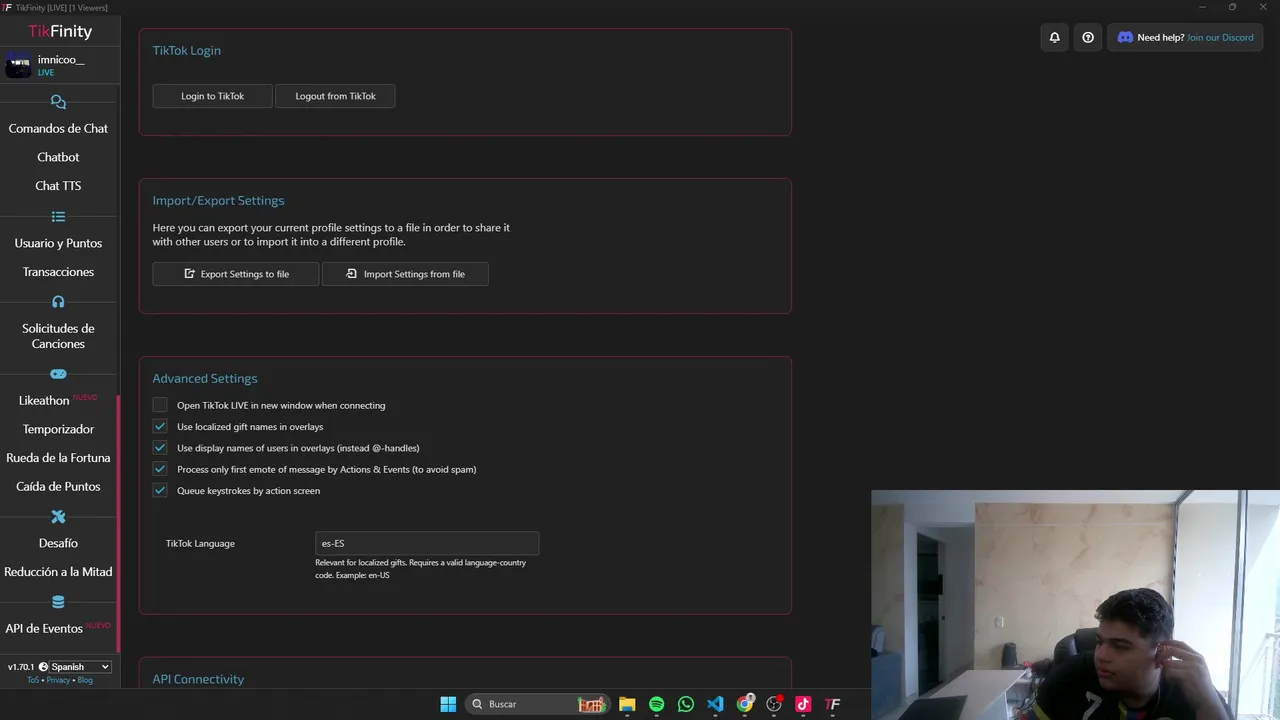Uncheck Queue keystrokes by action screen
Screen dimensions: 1280x720
click(x=160, y=490)
